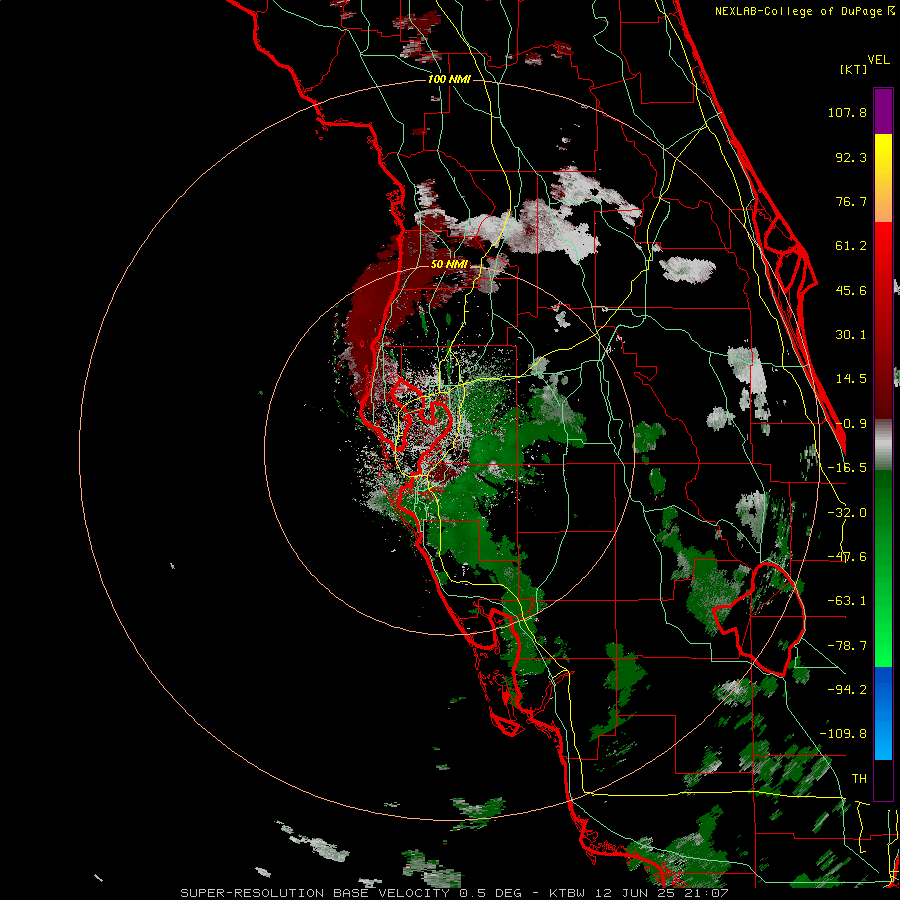Click the 14.5 velocity scale value

[851, 379]
